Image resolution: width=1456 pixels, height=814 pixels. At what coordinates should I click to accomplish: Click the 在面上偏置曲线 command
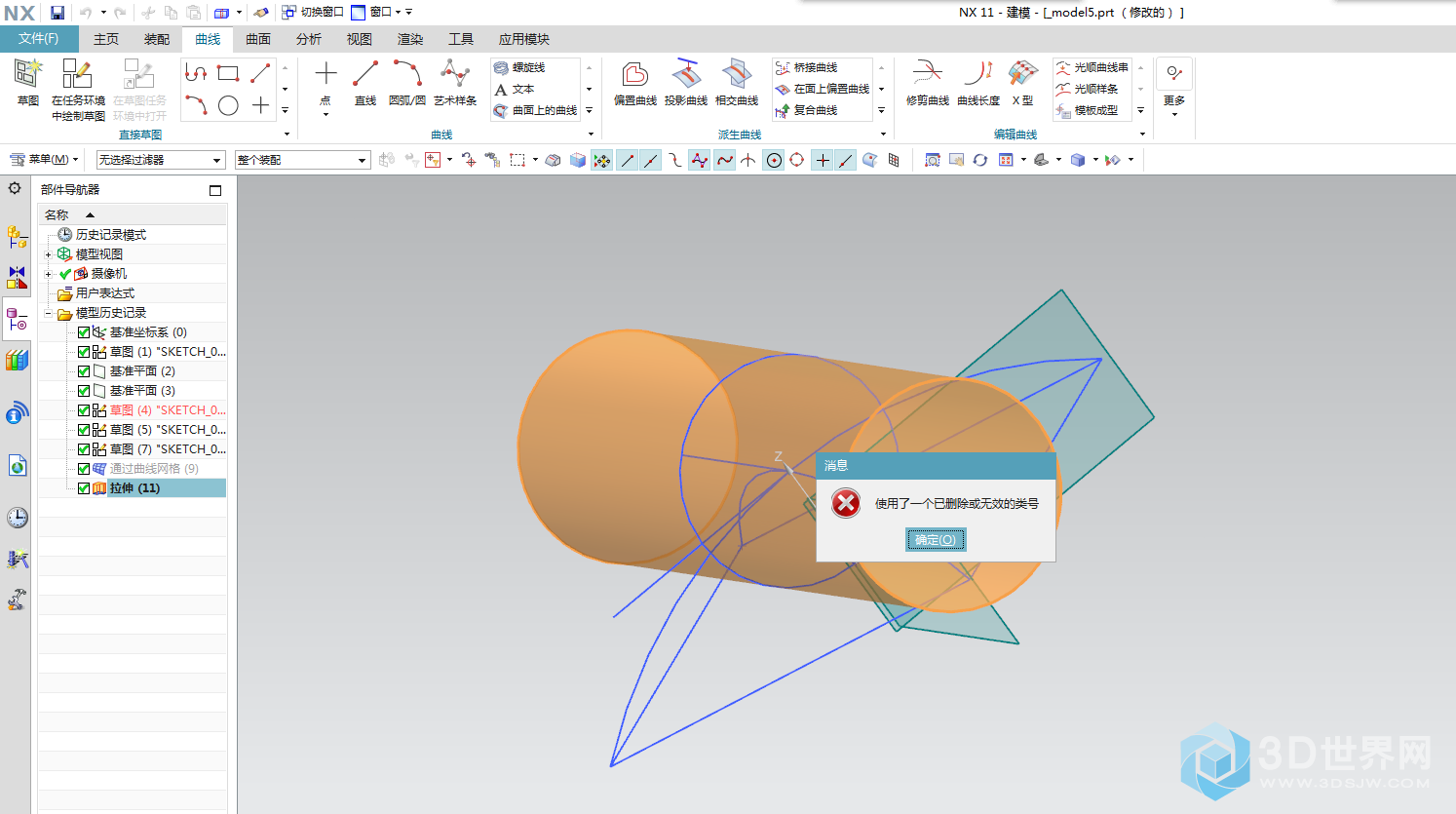tap(823, 89)
